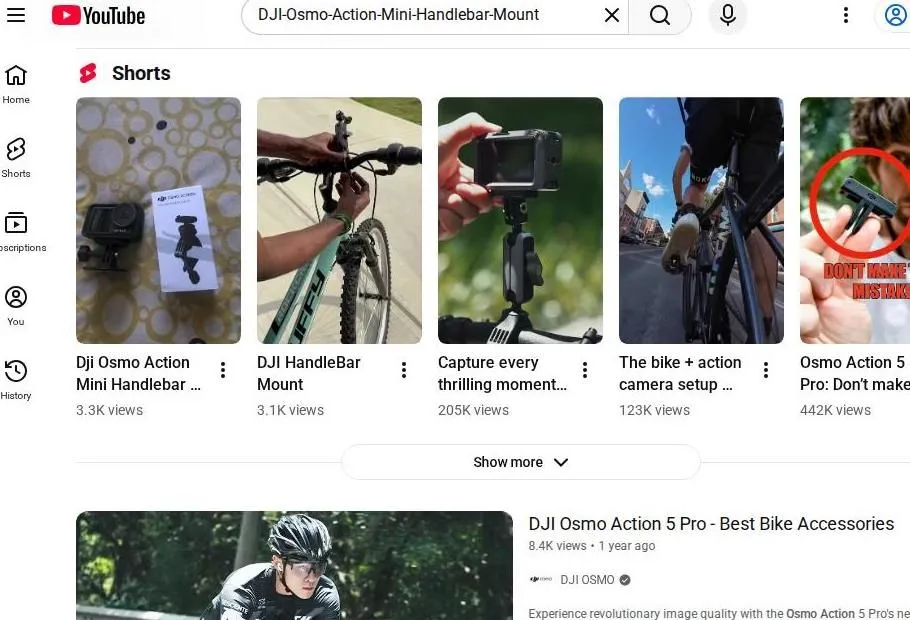Screen dimensions: 910x620
Task: Click the 'Shorts' section heading text
Action: [141, 73]
